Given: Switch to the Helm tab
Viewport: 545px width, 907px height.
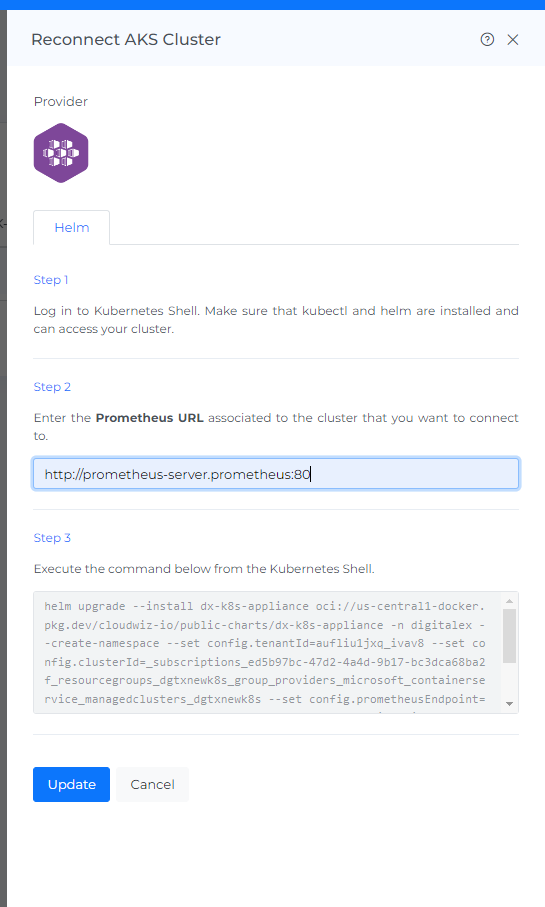Looking at the screenshot, I should tap(72, 227).
